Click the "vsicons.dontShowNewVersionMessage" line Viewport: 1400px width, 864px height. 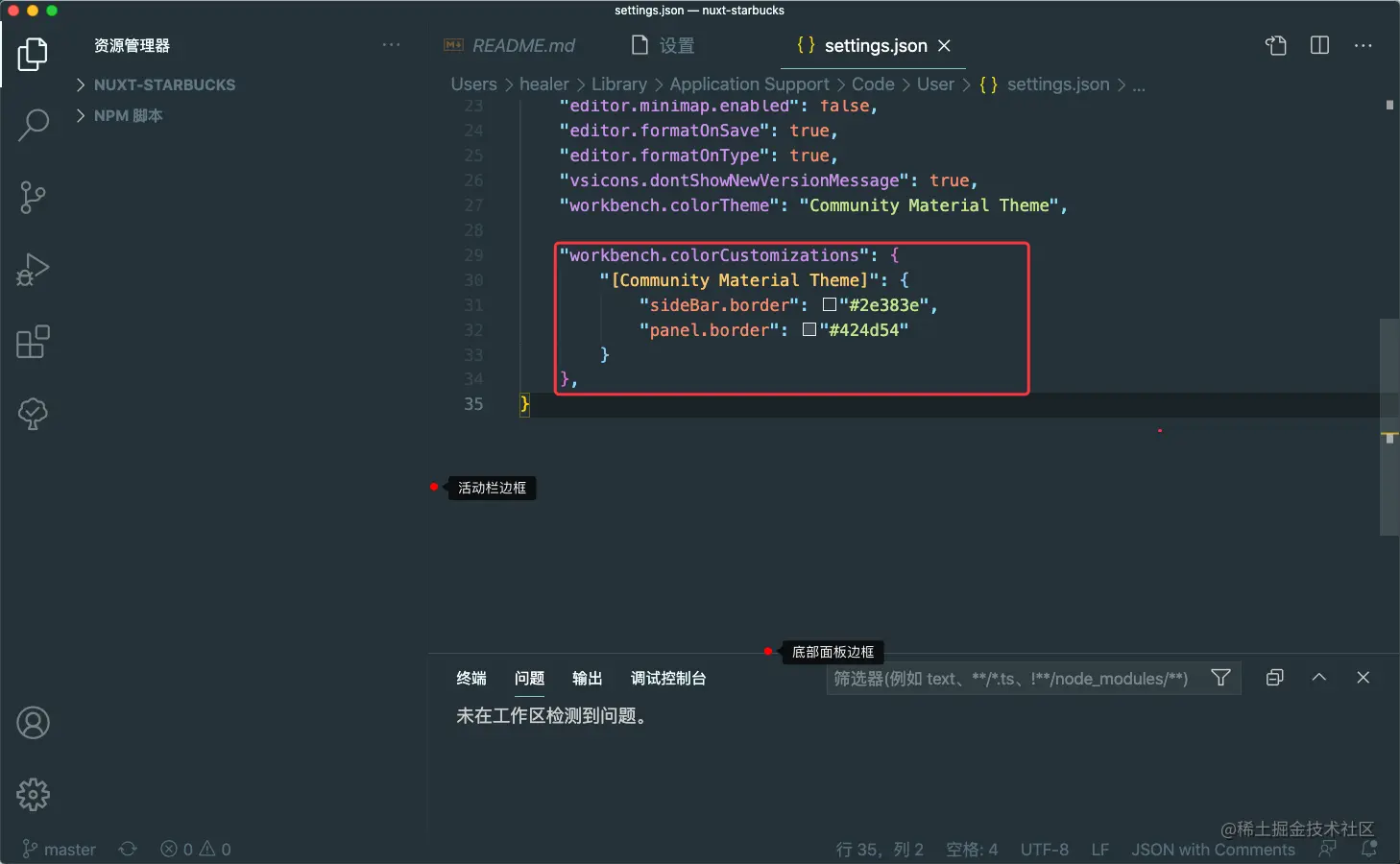[x=768, y=180]
